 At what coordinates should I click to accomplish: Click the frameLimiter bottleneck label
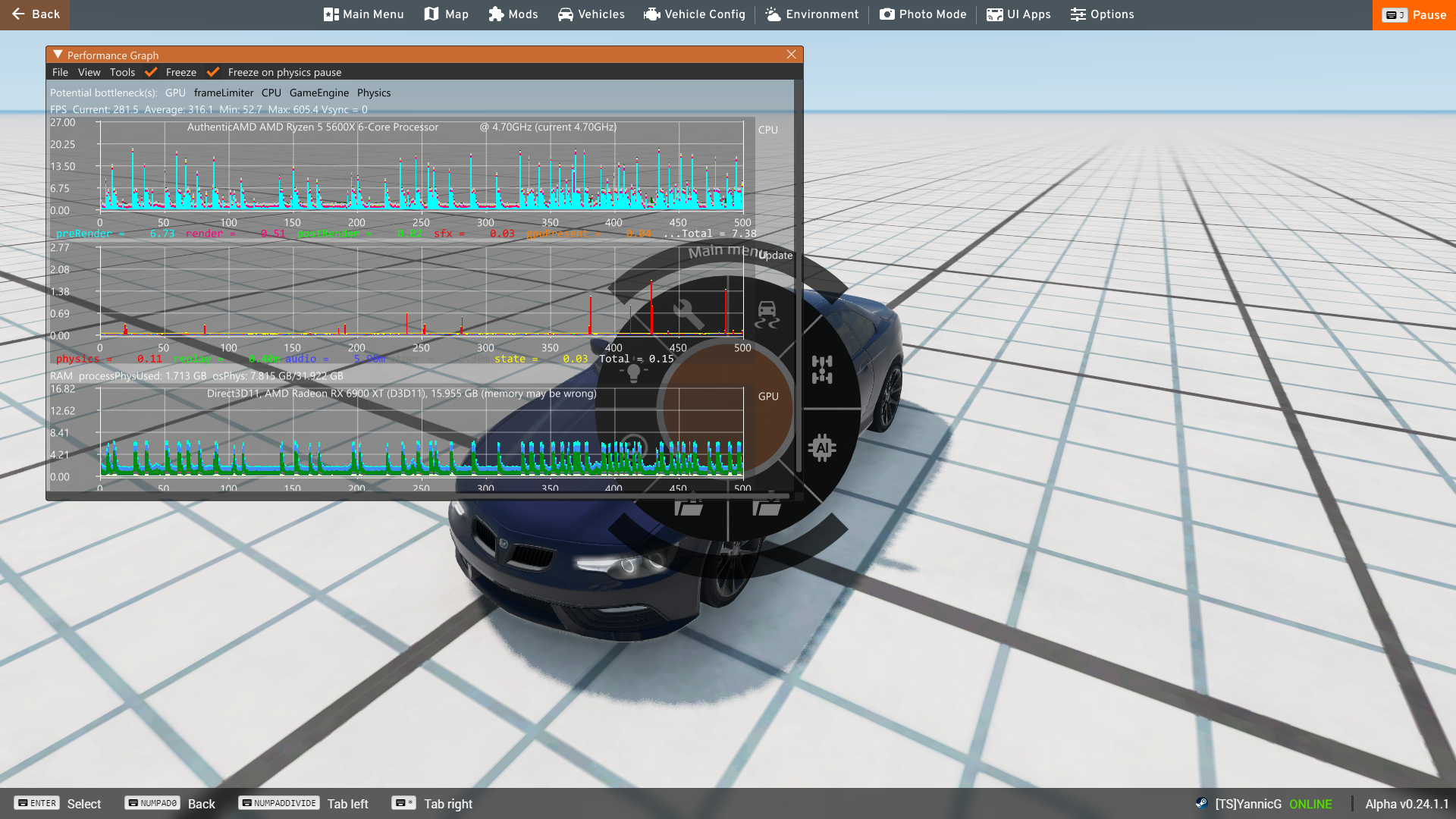[x=224, y=93]
